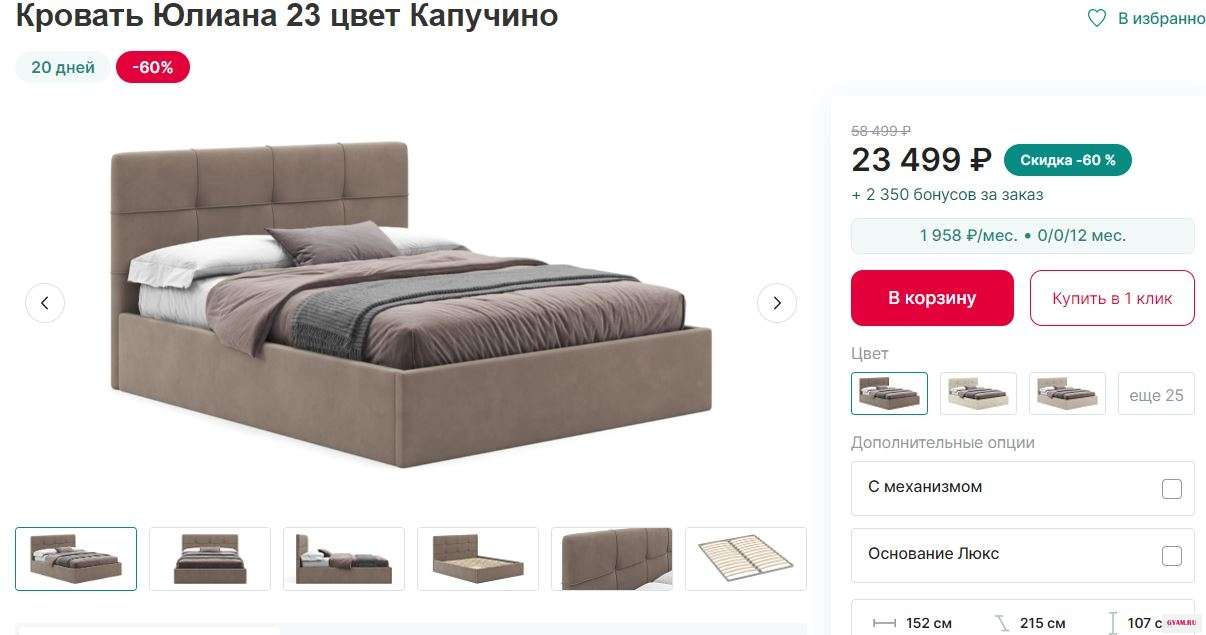Viewport: 1206px width, 635px height.
Task: Select the cappuccino brown color swatch
Action: (x=889, y=394)
